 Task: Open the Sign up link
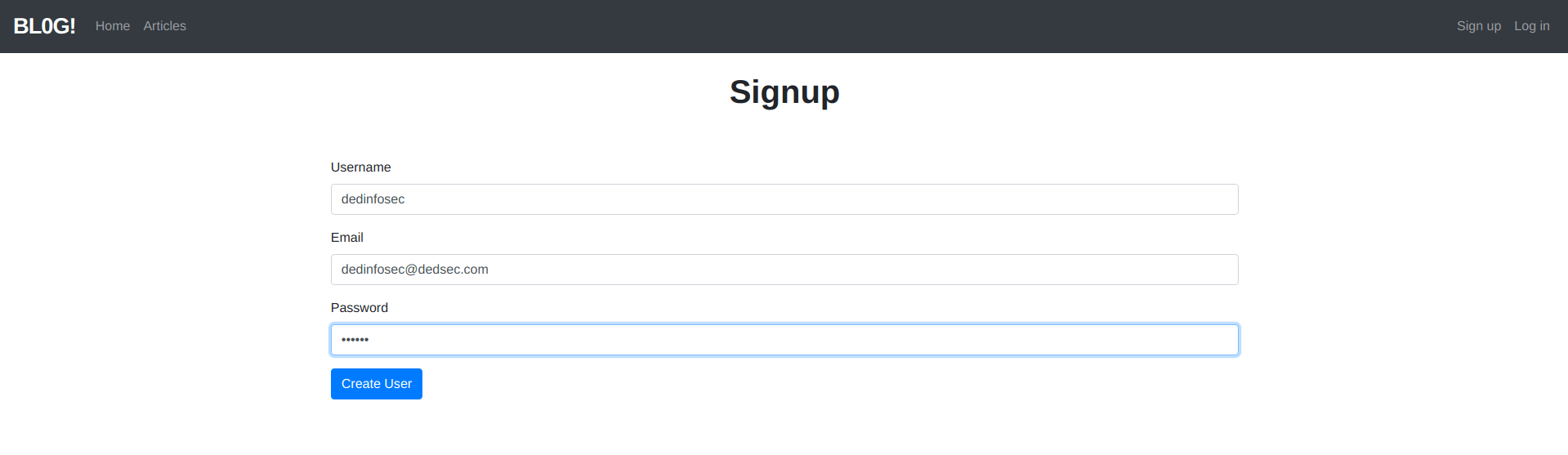[1478, 26]
